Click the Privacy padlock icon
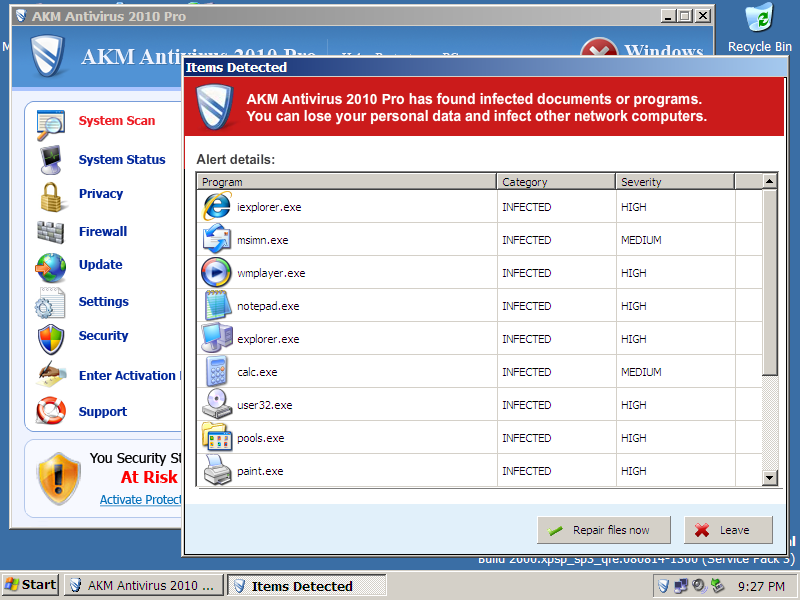This screenshot has width=800, height=600. coord(50,196)
